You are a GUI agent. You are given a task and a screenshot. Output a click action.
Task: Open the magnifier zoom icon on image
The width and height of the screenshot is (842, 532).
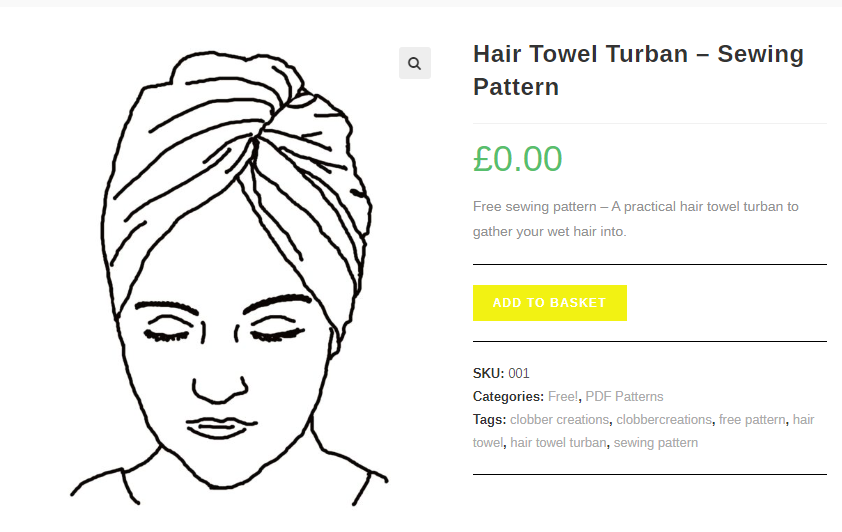coord(415,63)
